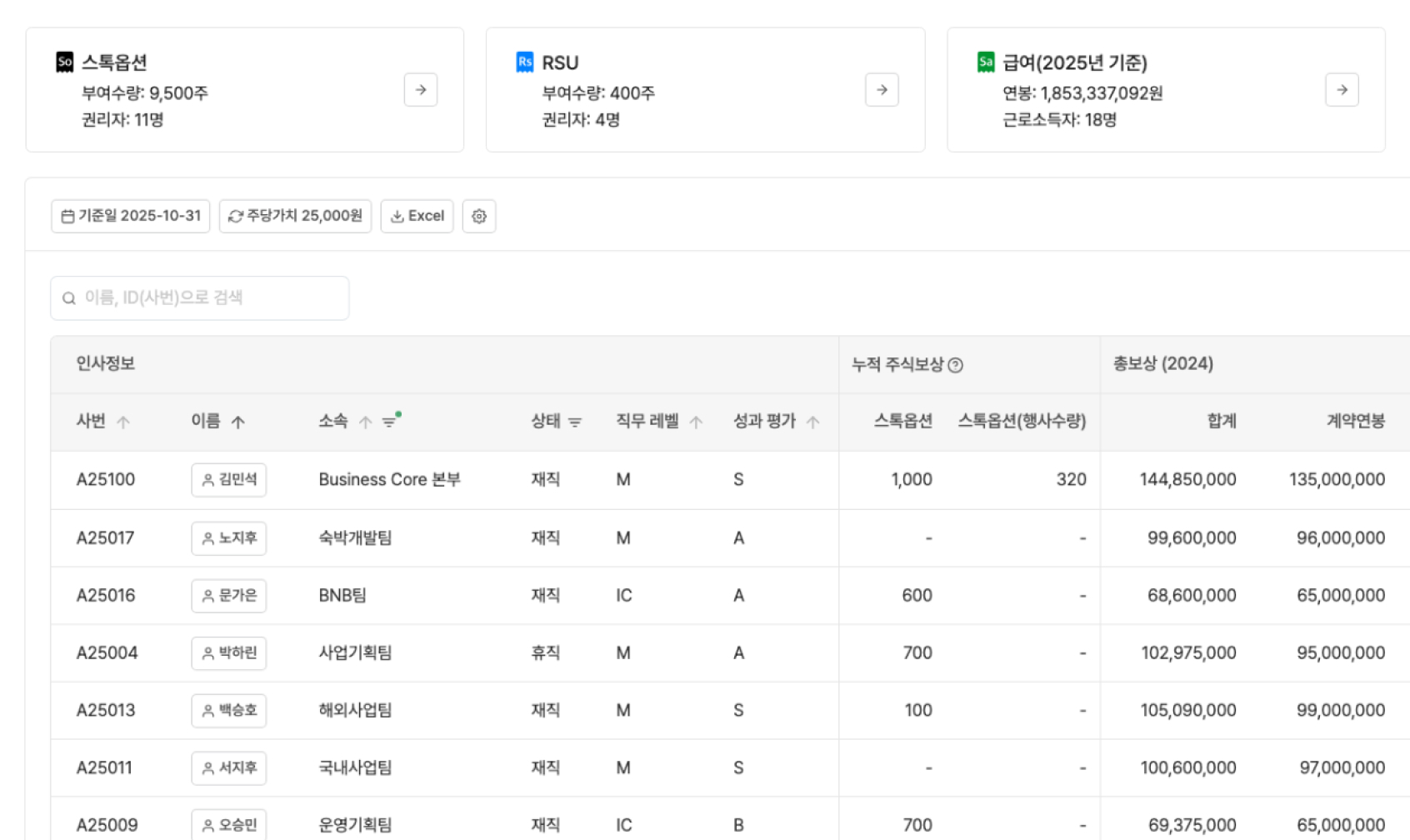Click the Excel download icon

(x=398, y=216)
